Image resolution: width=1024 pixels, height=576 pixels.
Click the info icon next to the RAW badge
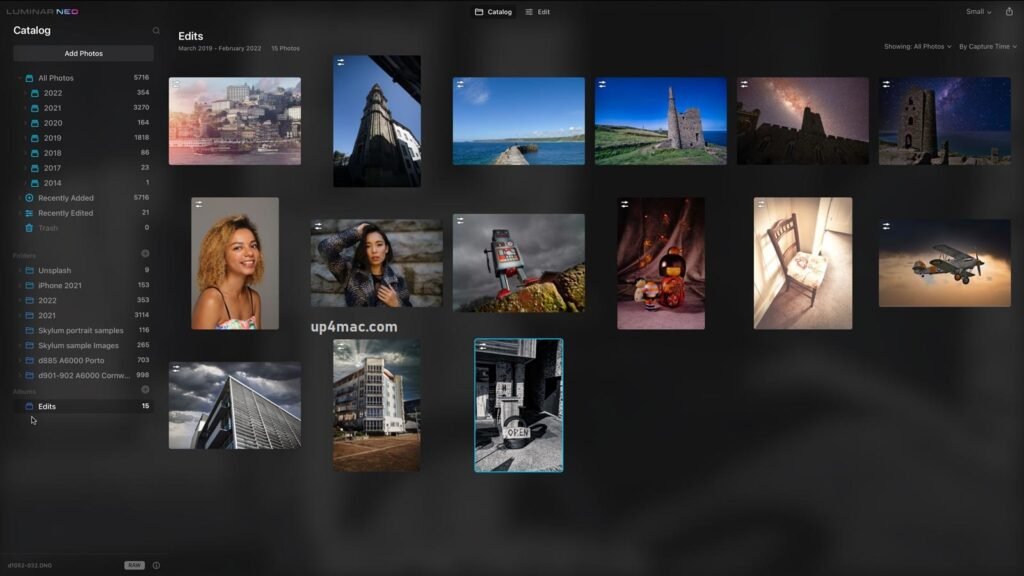(x=158, y=564)
